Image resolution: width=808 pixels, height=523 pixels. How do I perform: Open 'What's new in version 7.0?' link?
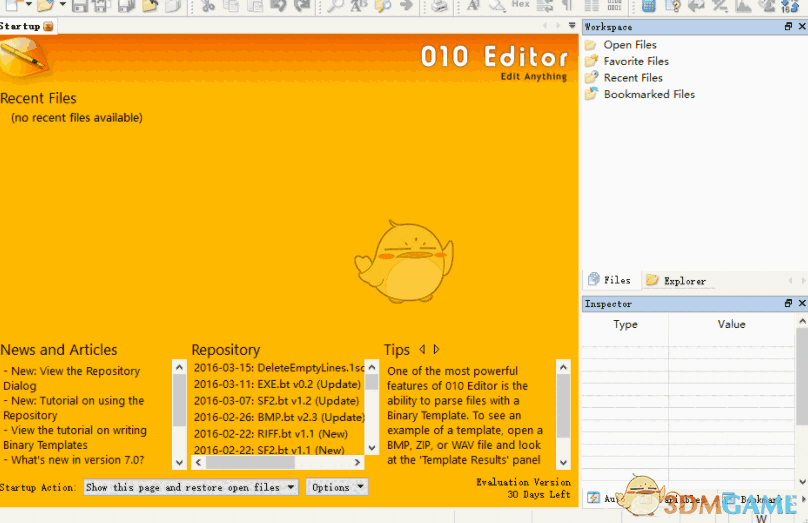(74, 460)
